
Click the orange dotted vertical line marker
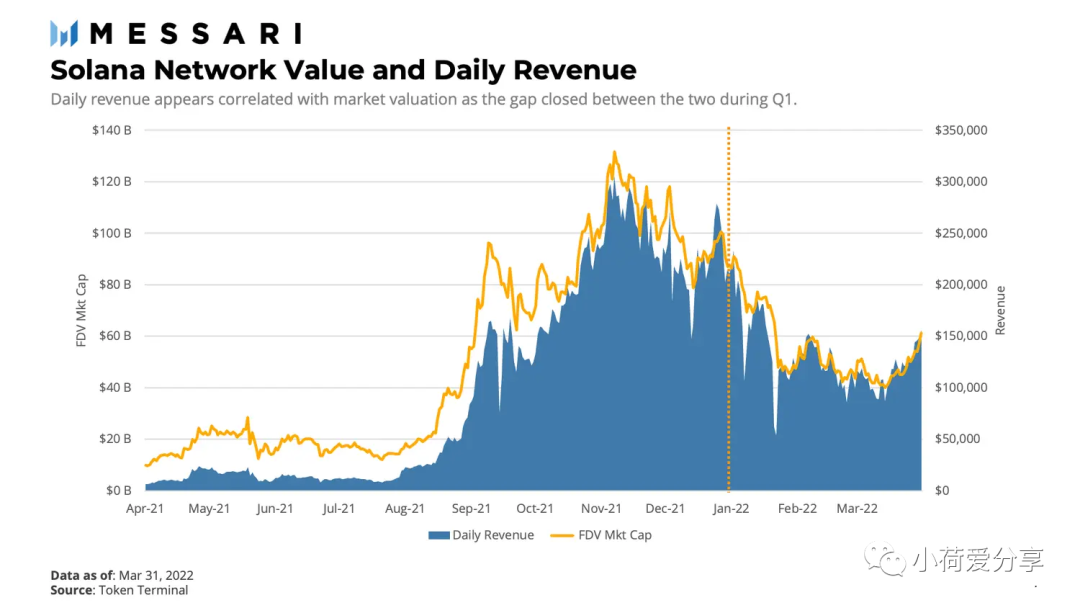click(x=728, y=300)
